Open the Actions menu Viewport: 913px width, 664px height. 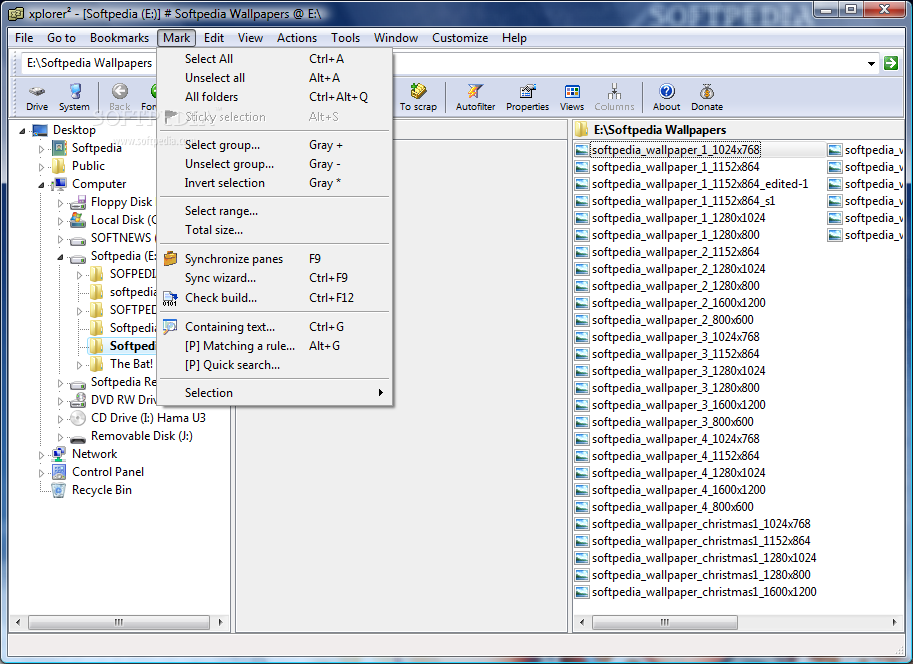click(x=297, y=38)
